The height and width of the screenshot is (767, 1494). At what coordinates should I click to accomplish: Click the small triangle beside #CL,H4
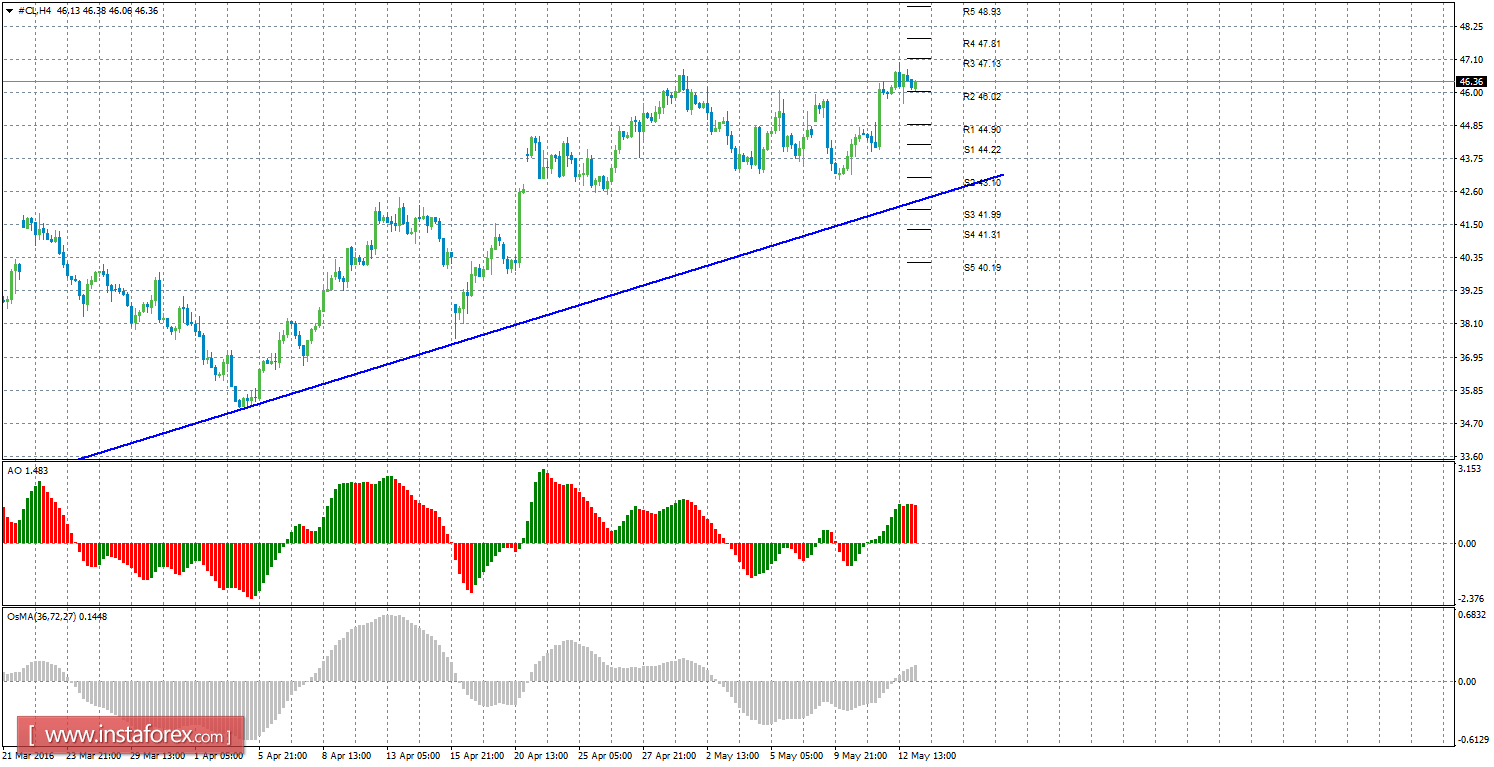tap(9, 10)
